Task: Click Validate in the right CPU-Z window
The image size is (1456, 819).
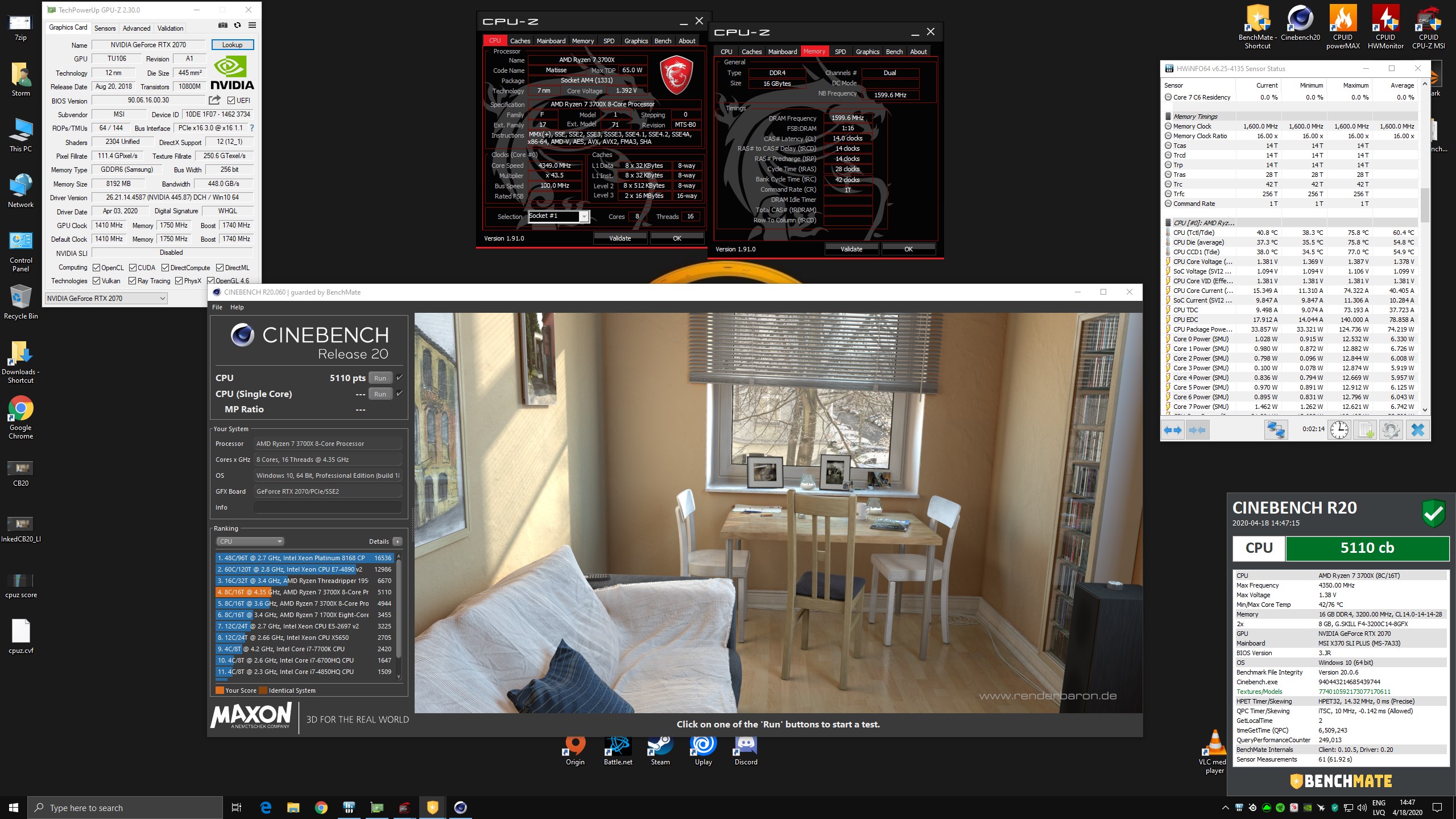Action: pos(851,249)
